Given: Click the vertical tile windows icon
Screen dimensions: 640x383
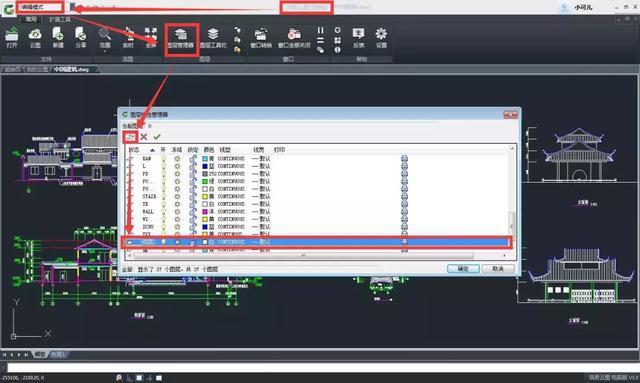Looking at the screenshot, I should (x=320, y=30).
